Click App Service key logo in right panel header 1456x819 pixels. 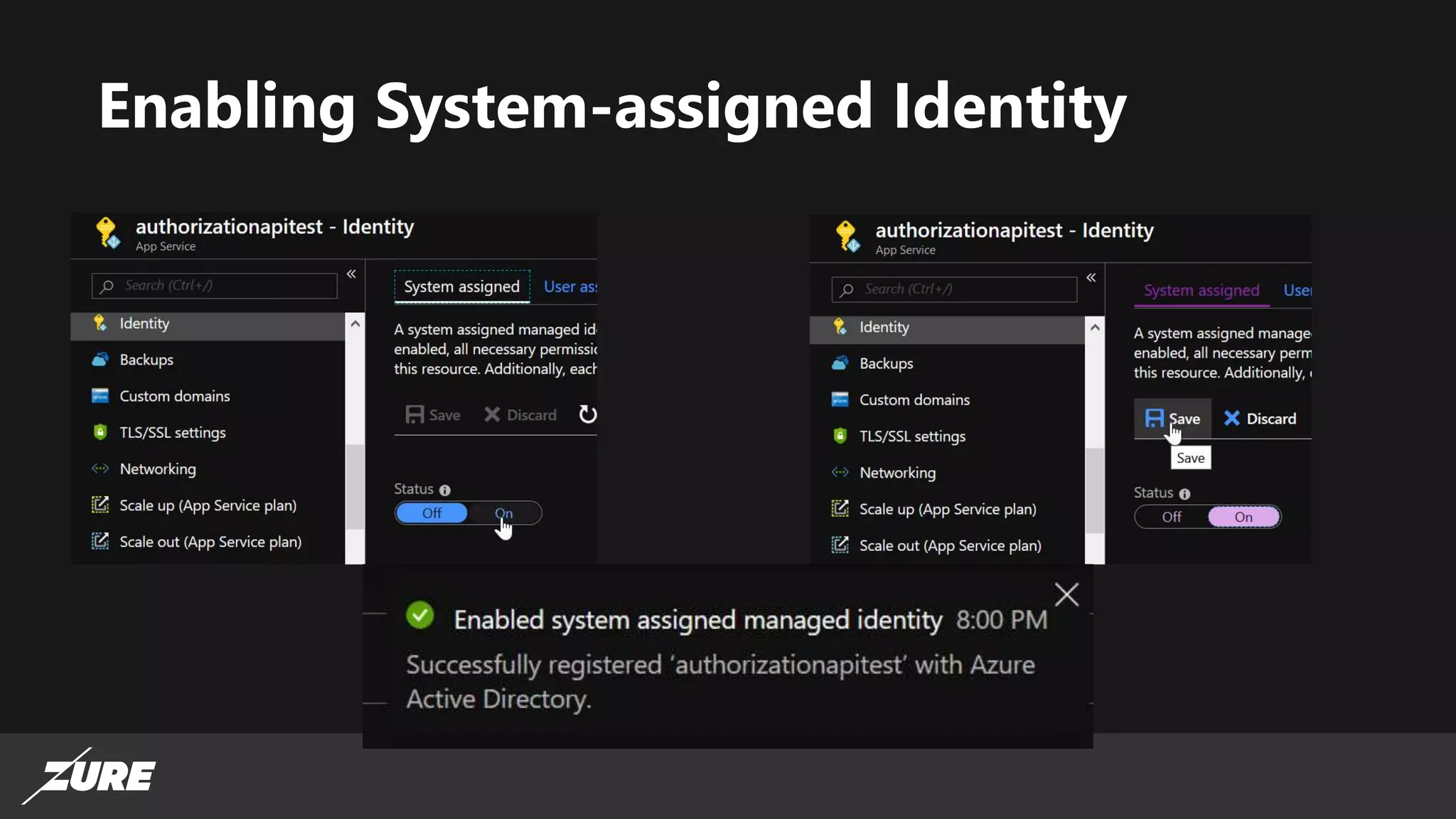pyautogui.click(x=847, y=237)
